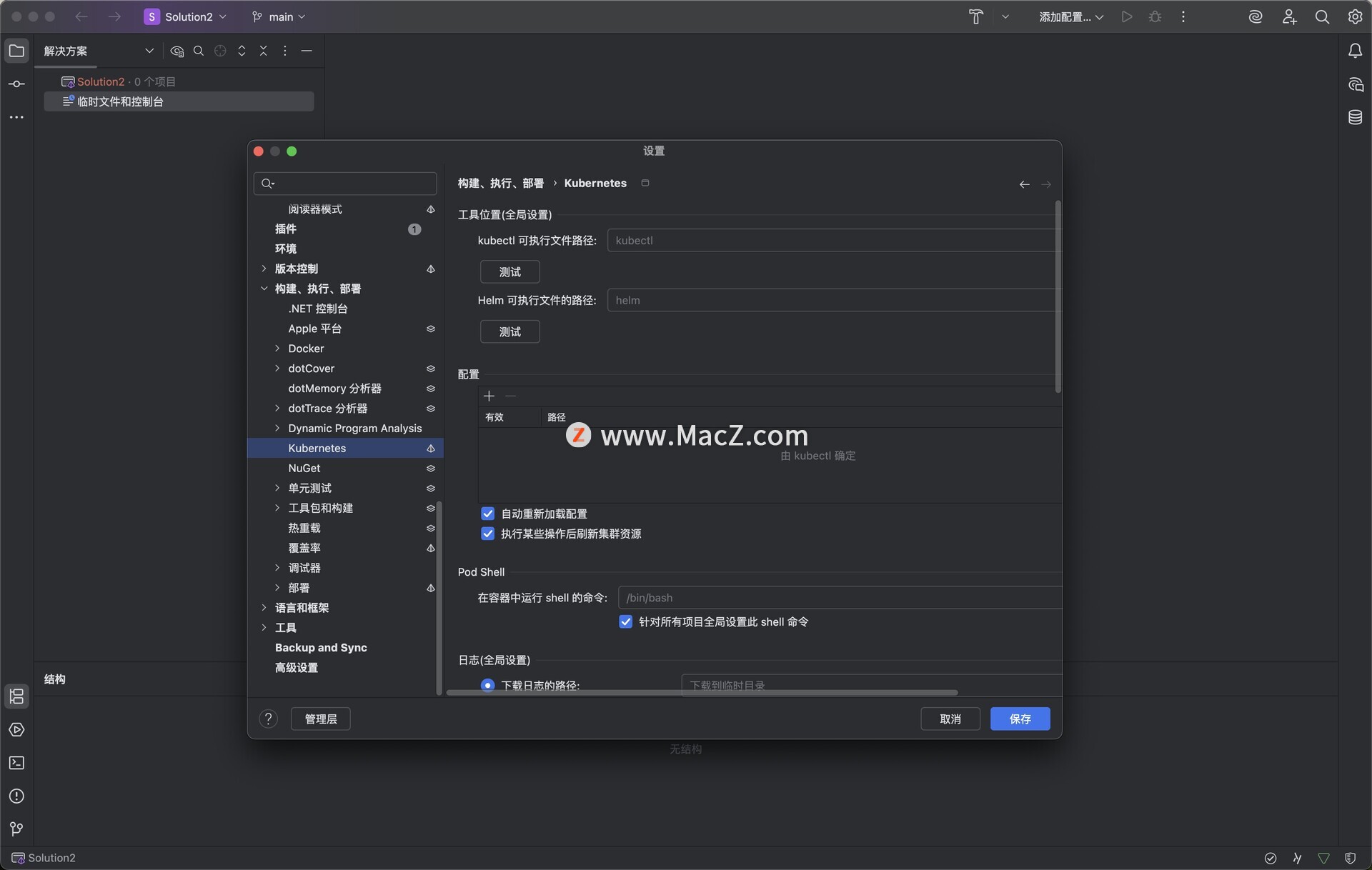Open the AI Assistant spiral icon in title bar

pyautogui.click(x=1256, y=16)
